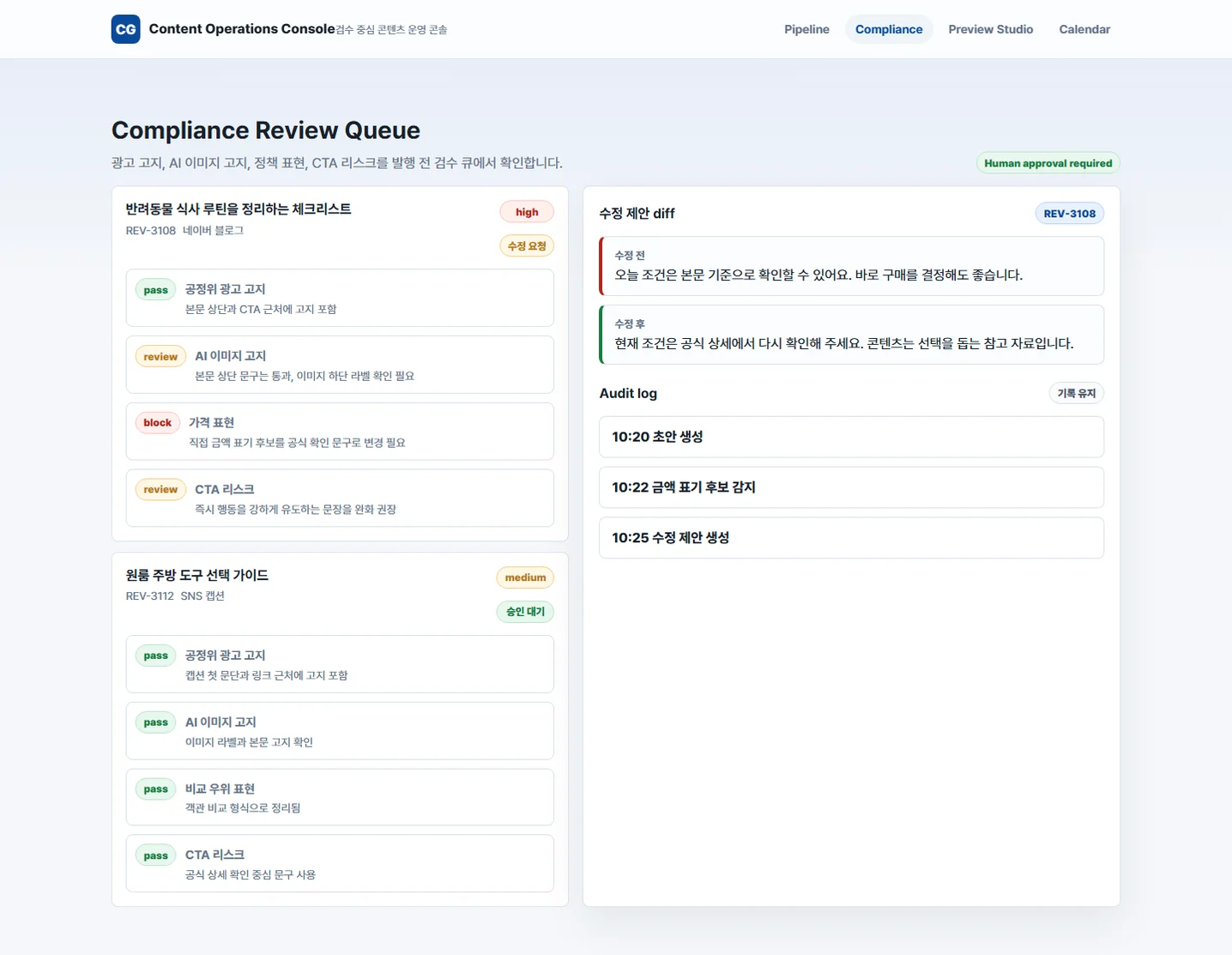
Task: Click text 즉시 행동을 강하게 유도하는 문장을 완화 권장
Action: pos(295,510)
